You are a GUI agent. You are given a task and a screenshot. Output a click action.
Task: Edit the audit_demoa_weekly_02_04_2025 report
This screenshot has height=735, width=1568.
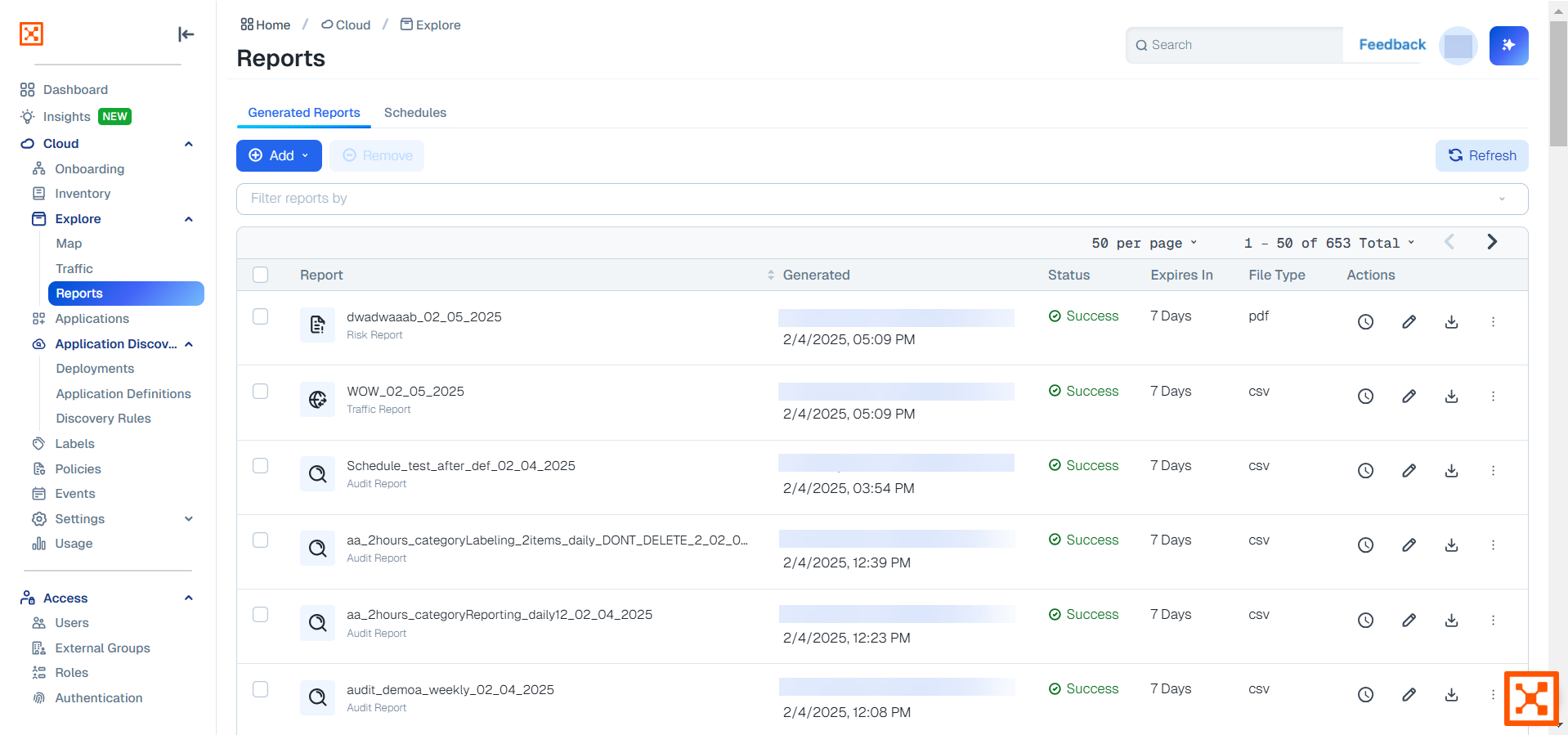[x=1409, y=695]
